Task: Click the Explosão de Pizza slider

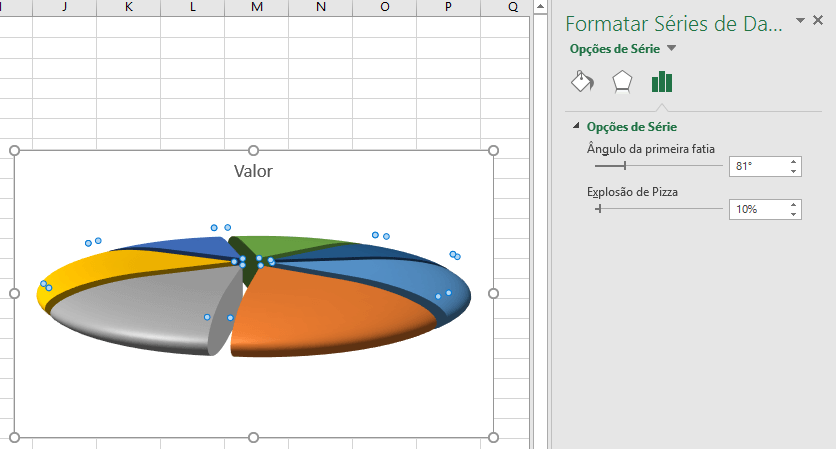Action: tap(658, 209)
